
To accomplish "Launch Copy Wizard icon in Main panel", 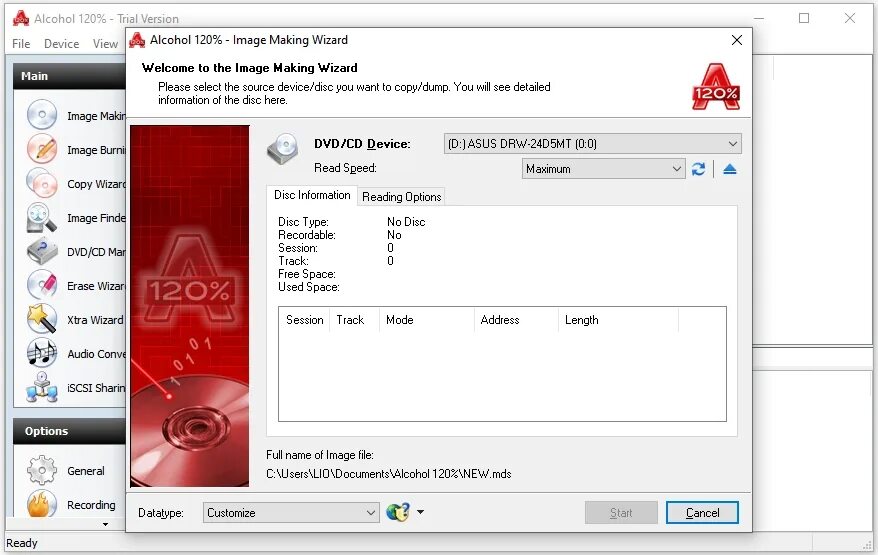I will (42, 183).
